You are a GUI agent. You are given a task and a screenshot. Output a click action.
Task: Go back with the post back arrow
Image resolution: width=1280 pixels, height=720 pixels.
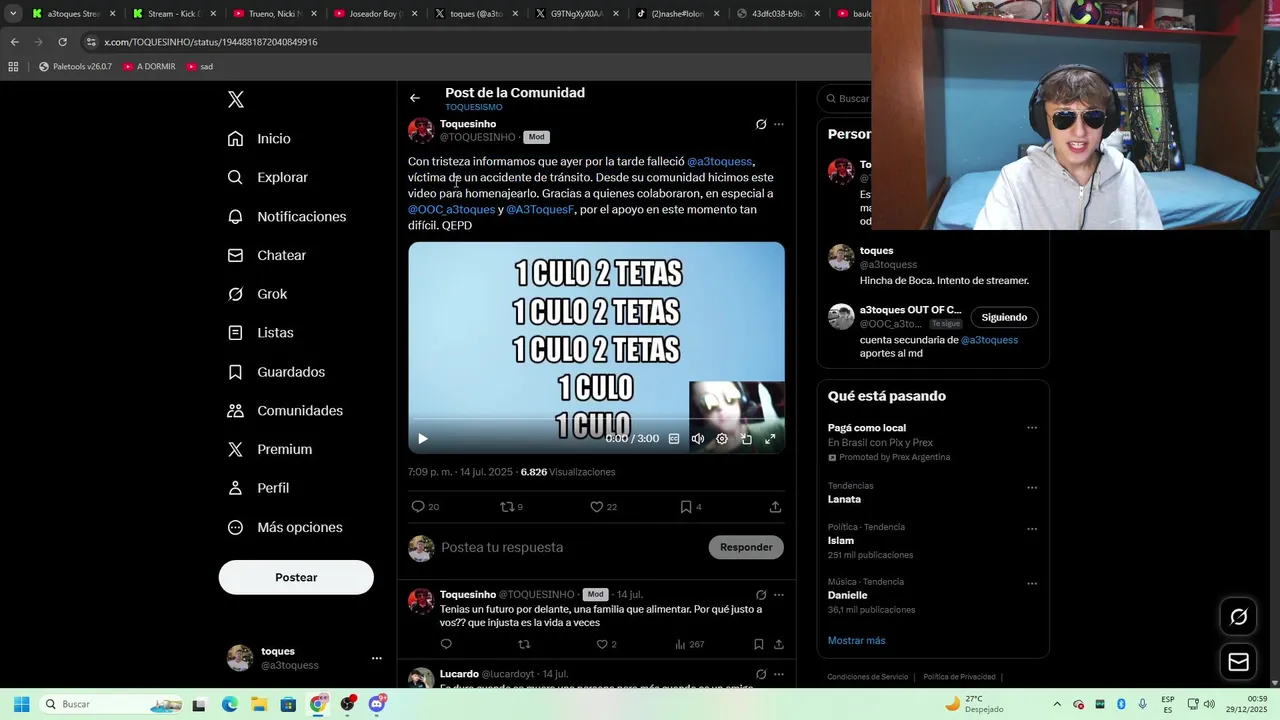415,98
